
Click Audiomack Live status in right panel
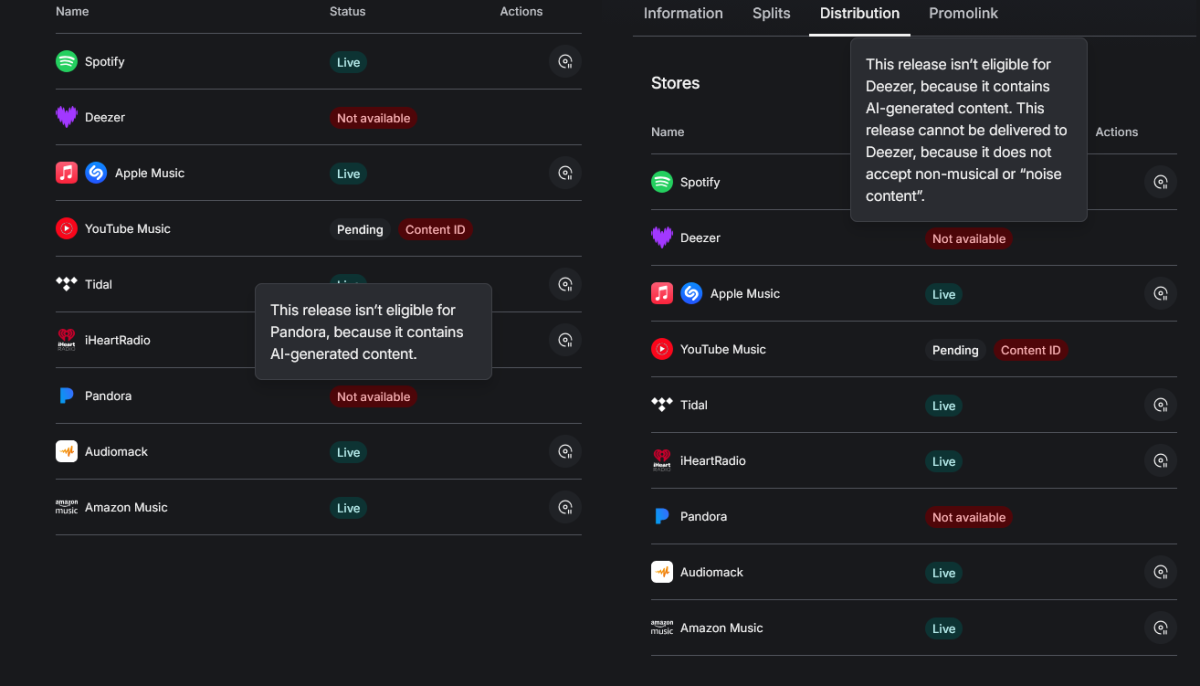click(x=944, y=573)
